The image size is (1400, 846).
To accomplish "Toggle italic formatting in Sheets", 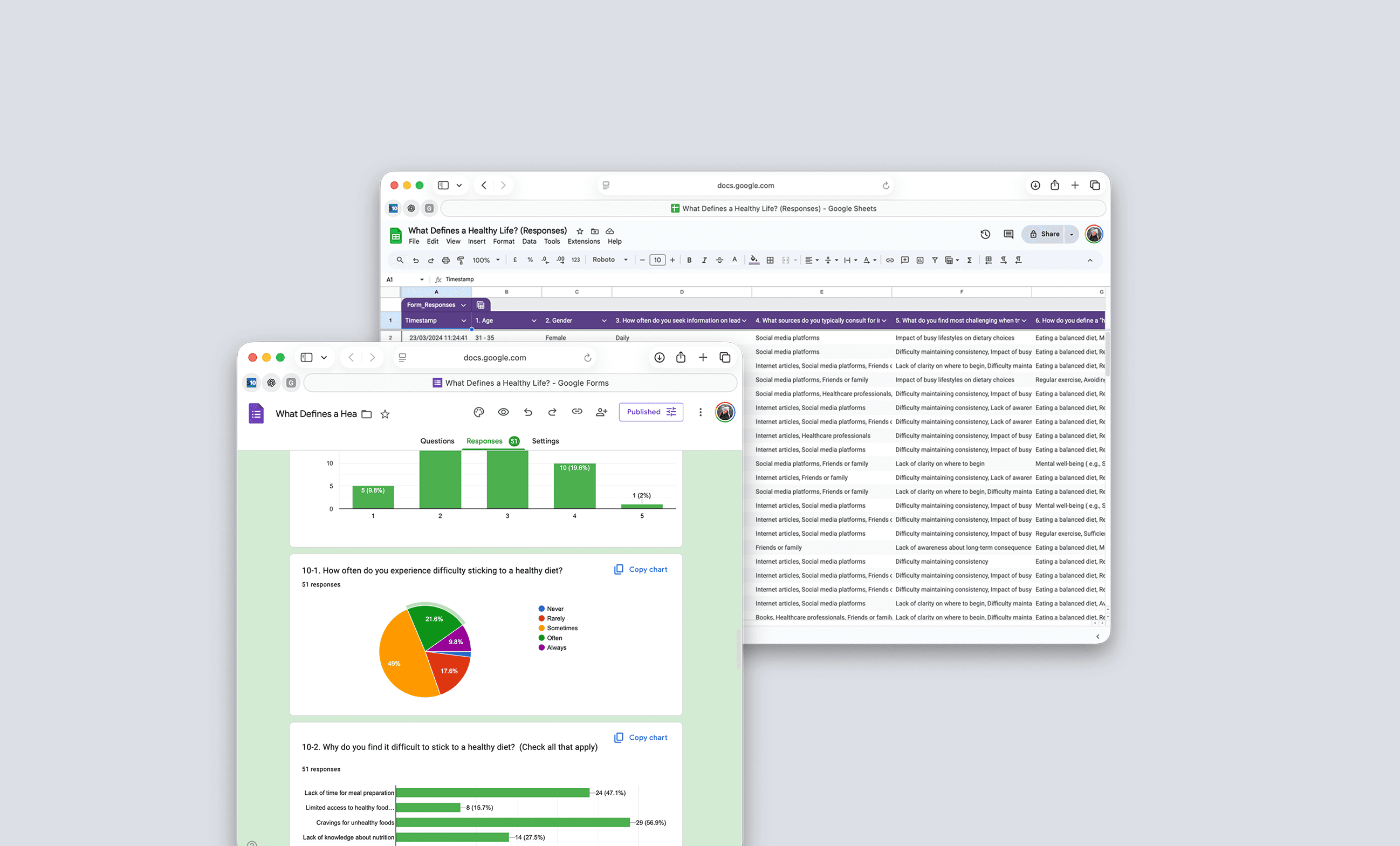I will click(704, 260).
